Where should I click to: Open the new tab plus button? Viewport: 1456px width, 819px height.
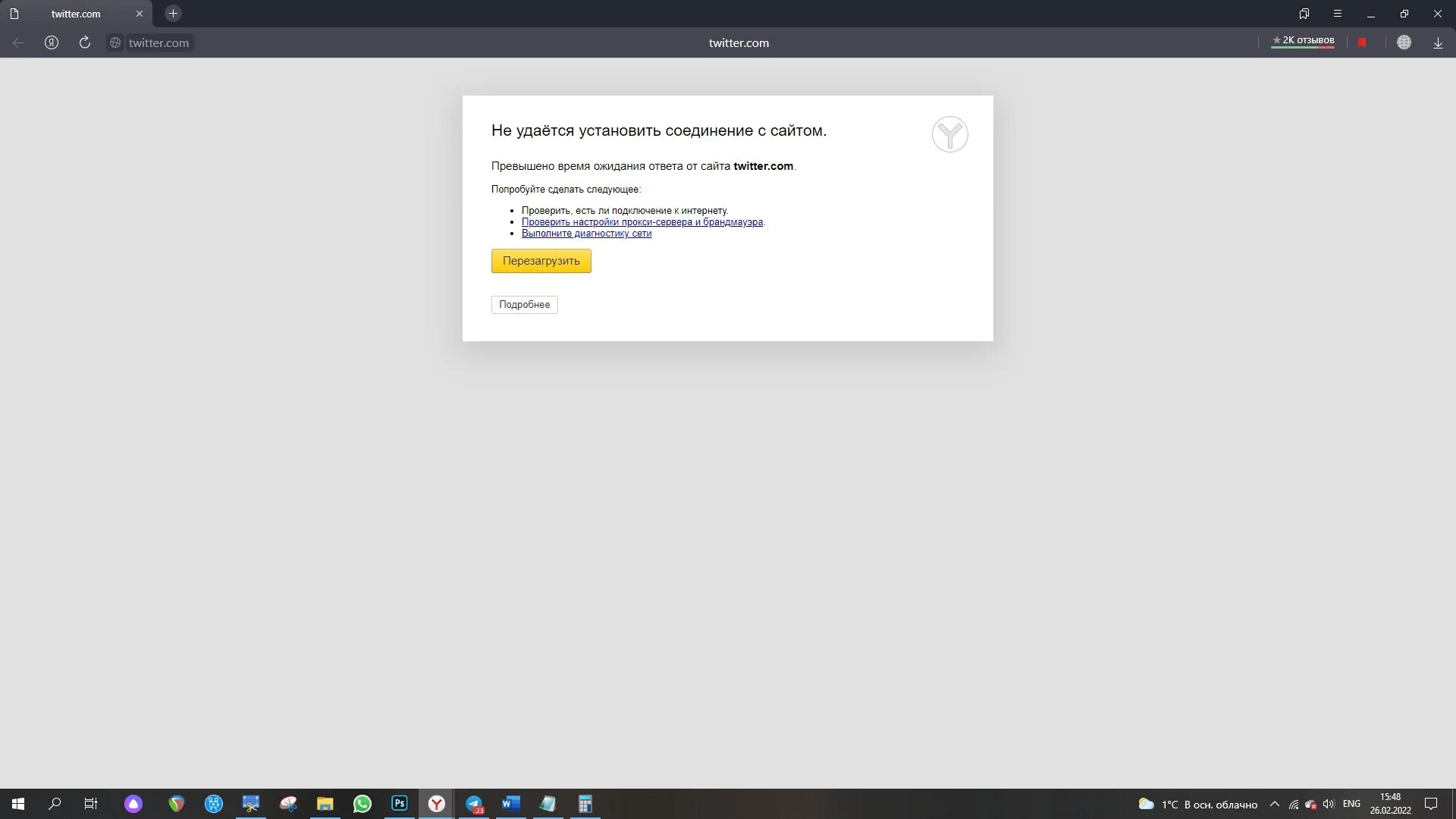pos(173,14)
